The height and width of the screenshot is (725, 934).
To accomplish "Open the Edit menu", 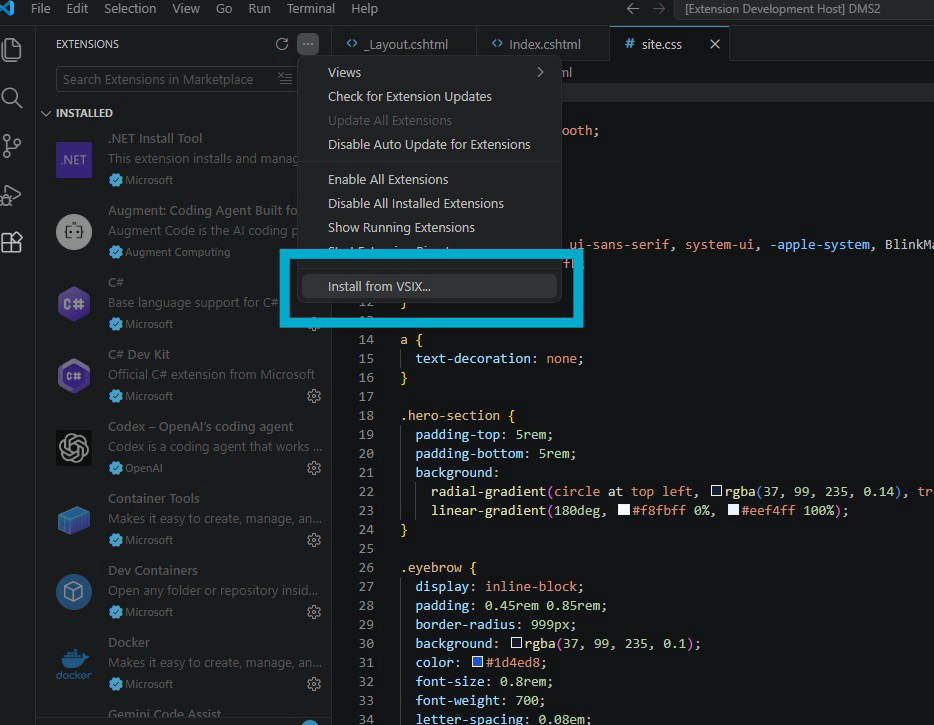I will pyautogui.click(x=77, y=9).
